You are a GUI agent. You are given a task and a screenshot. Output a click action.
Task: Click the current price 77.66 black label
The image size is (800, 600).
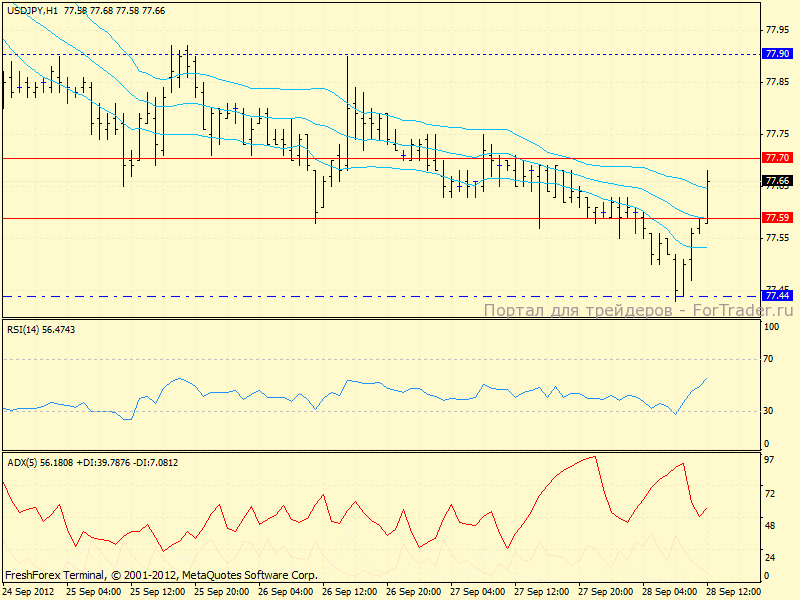[x=777, y=181]
